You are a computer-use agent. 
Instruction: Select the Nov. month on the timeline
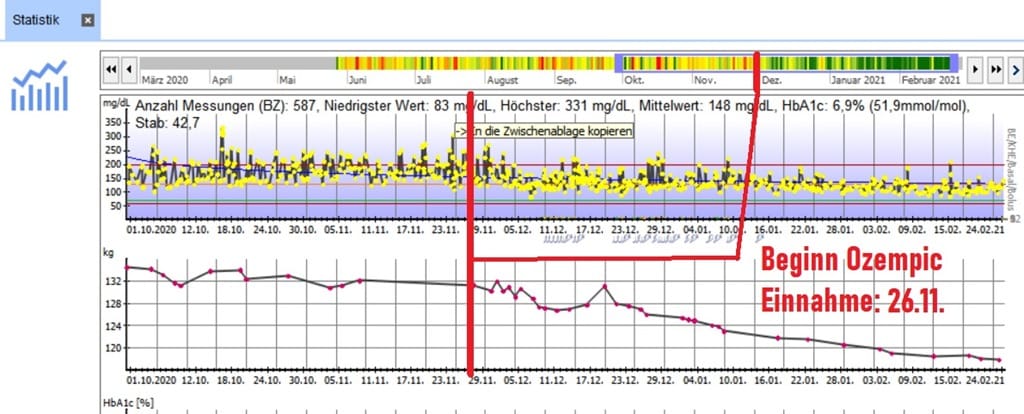pos(705,80)
